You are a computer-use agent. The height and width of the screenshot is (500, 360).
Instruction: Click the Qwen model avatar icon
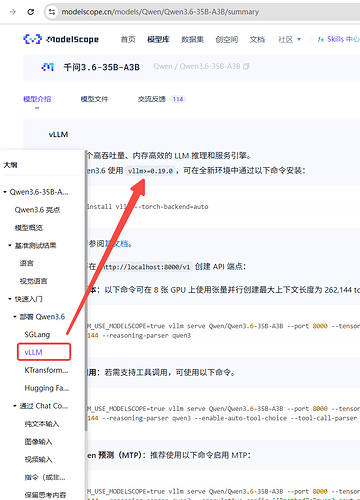tap(48, 67)
